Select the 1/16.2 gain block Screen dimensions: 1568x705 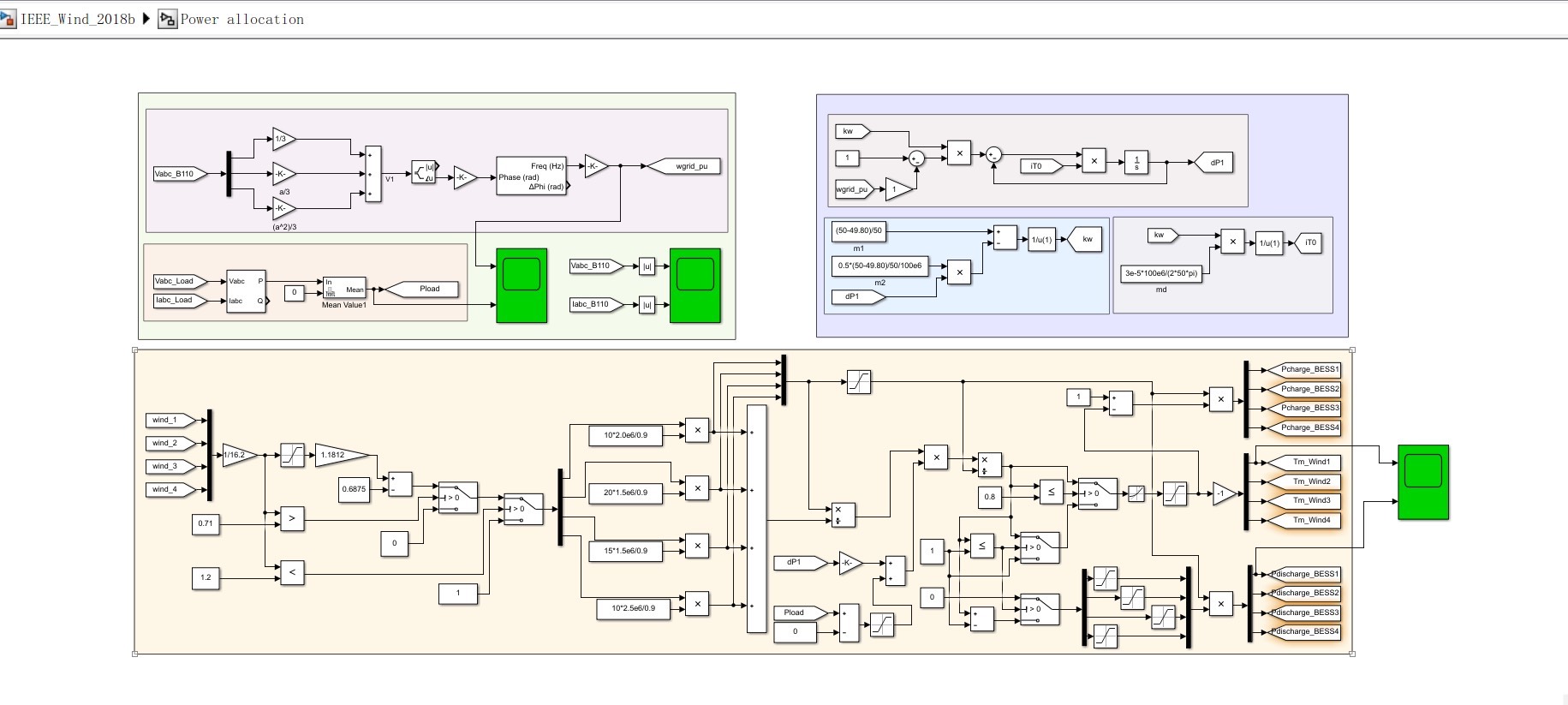point(239,455)
